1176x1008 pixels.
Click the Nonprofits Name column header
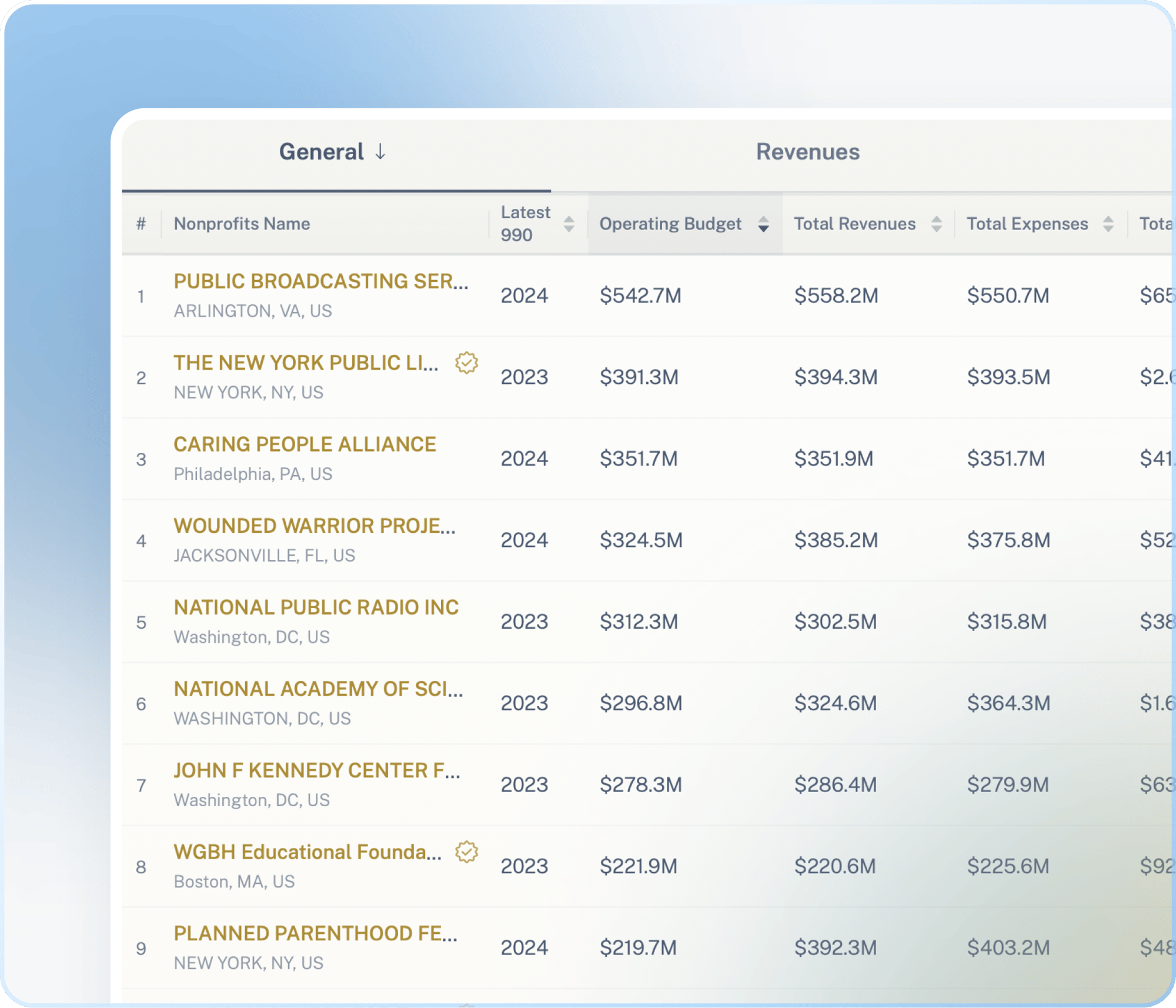pos(242,224)
